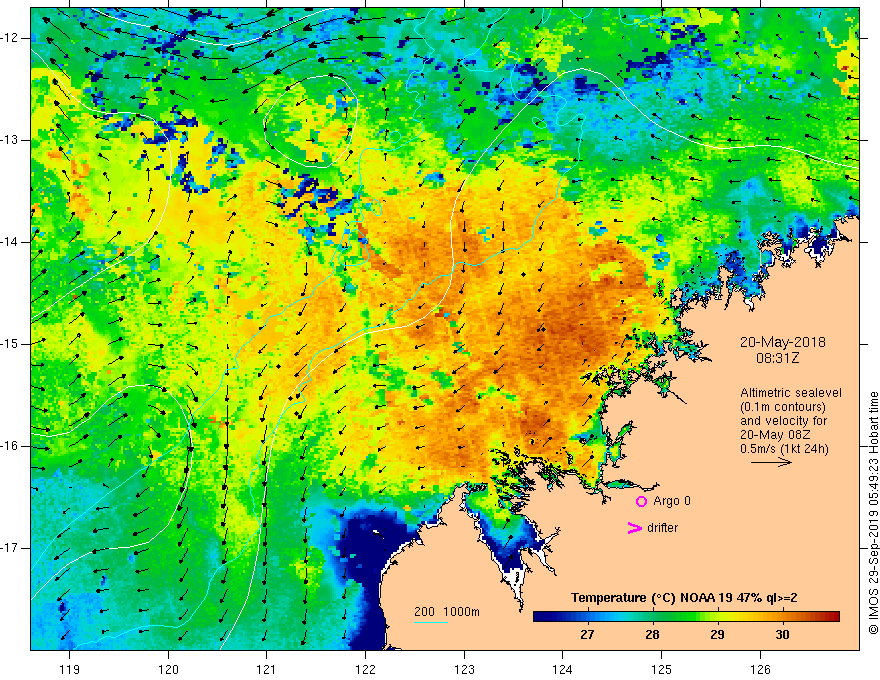Click the longitude label 126
Viewport: 880px width, 680px height.
[760, 670]
